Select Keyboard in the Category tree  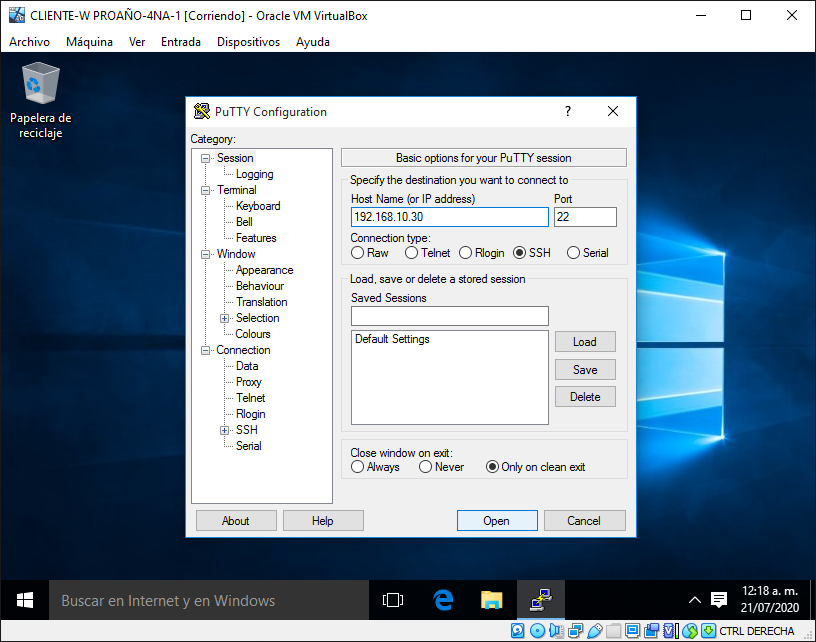[x=258, y=206]
